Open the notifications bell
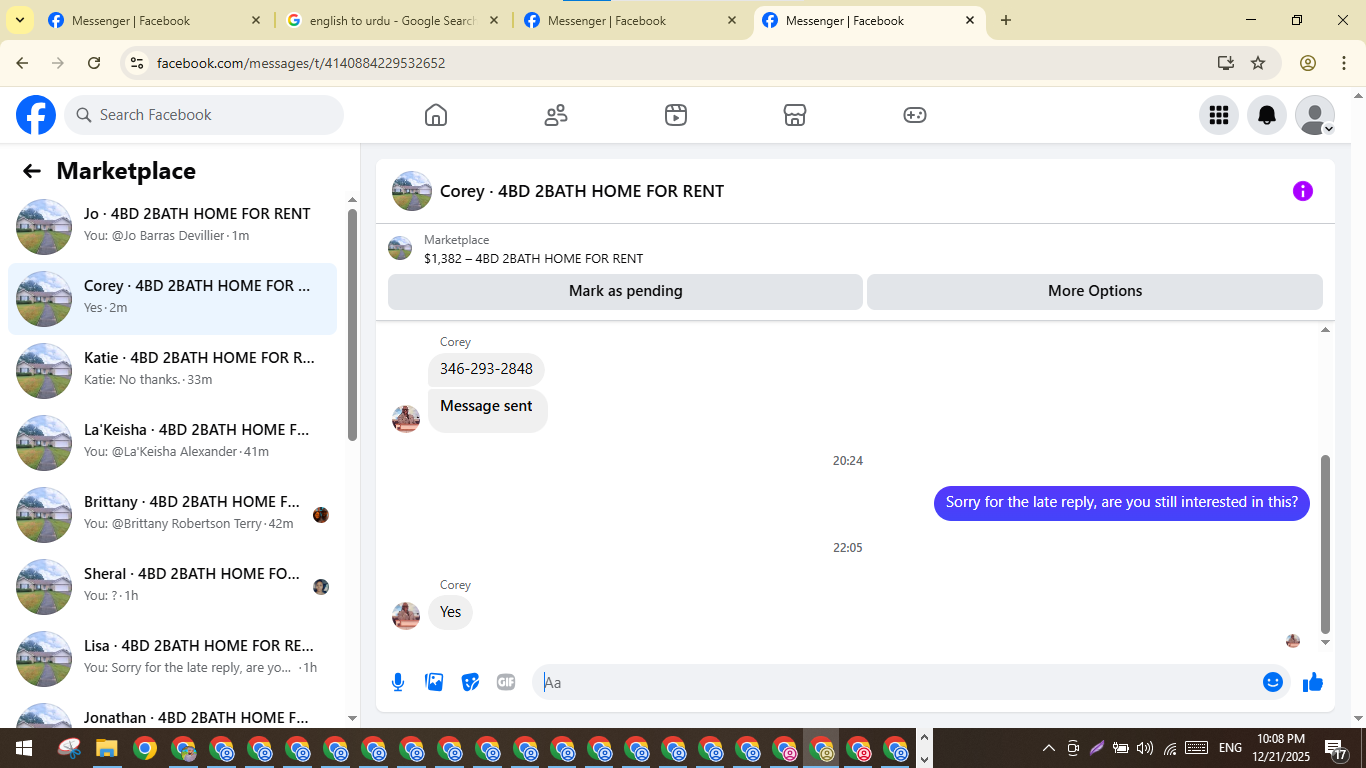Viewport: 1366px width, 768px height. coord(1267,115)
